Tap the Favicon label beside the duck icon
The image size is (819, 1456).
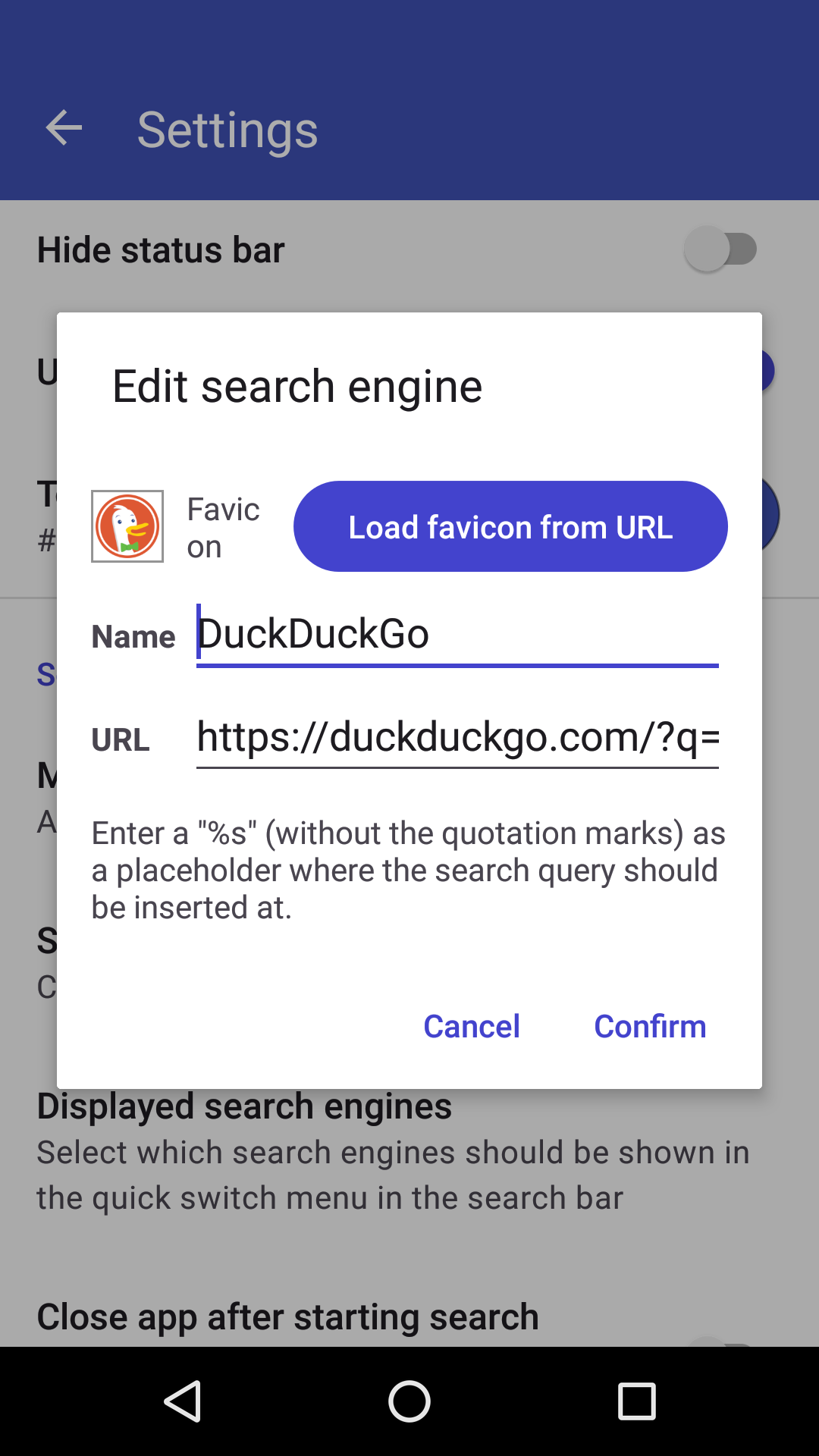tap(223, 528)
